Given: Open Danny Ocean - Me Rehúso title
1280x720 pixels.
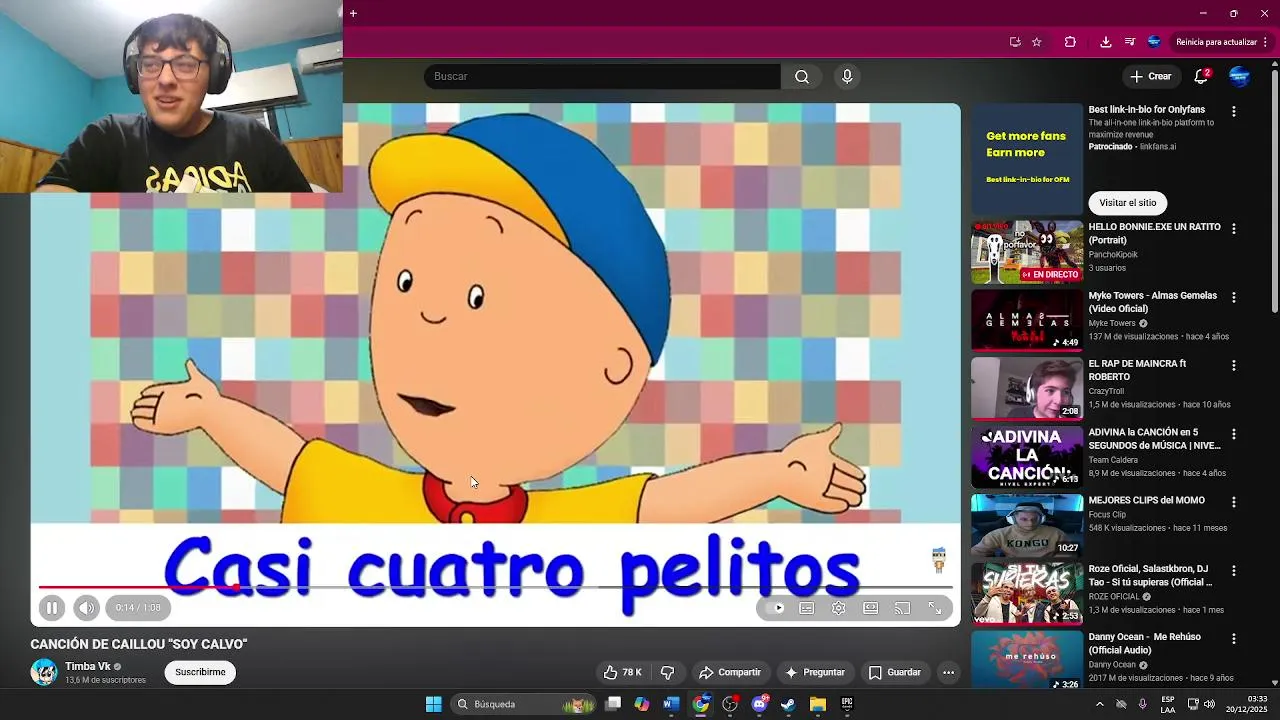Looking at the screenshot, I should [x=1144, y=643].
